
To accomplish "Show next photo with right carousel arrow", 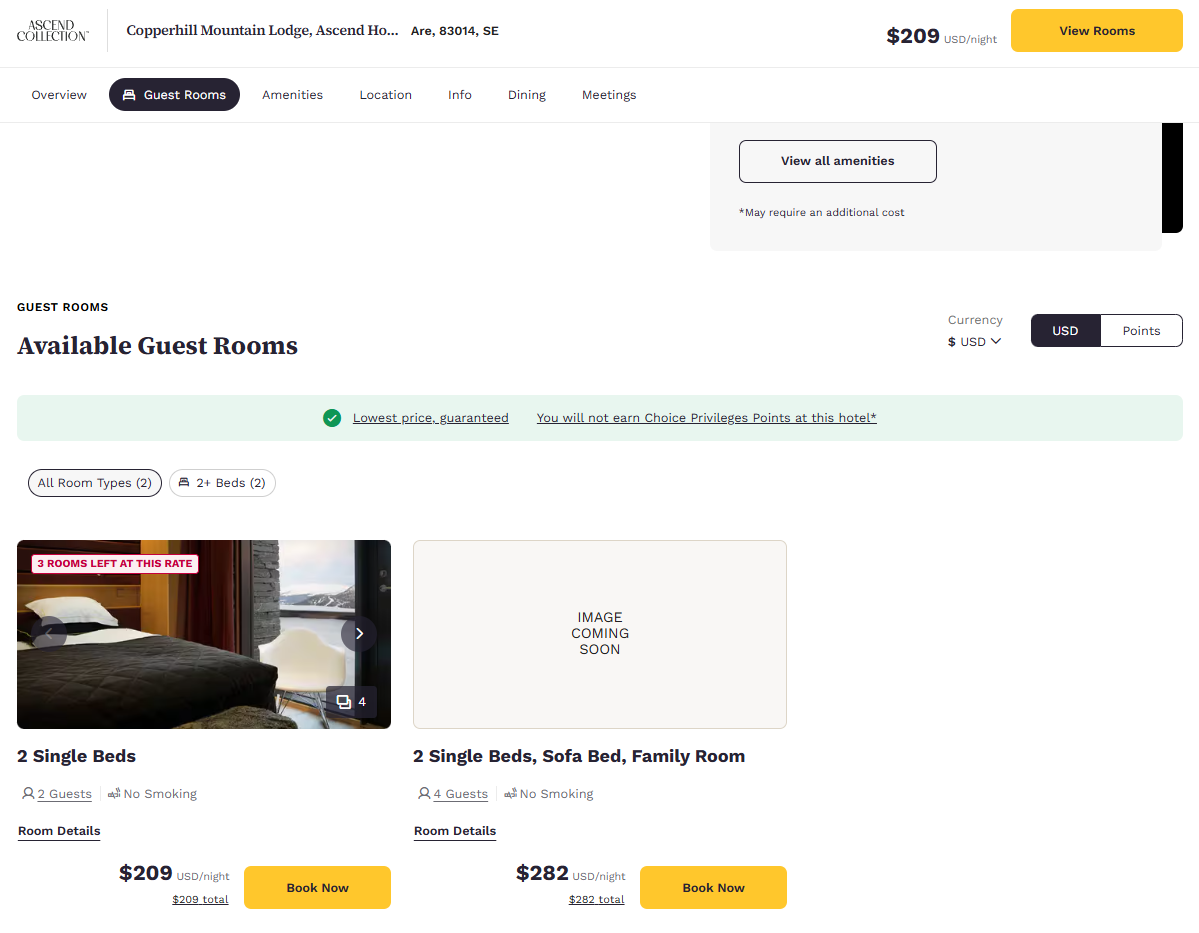I will tap(359, 634).
